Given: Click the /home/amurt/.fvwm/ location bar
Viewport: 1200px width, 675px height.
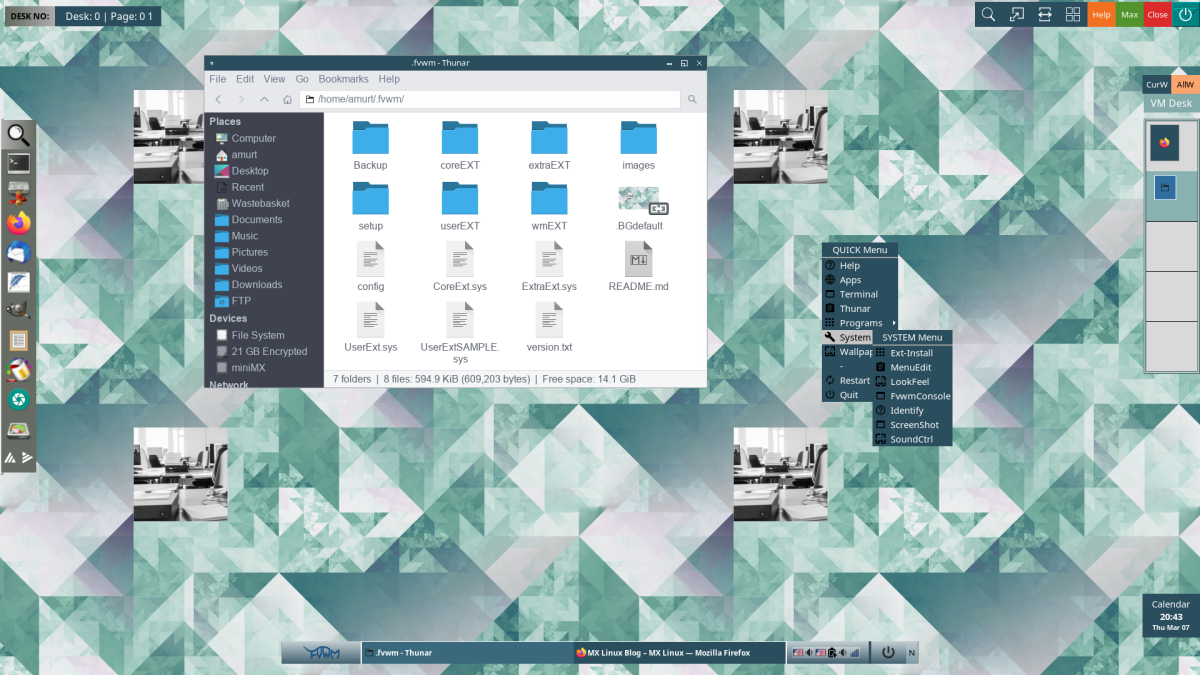Looking at the screenshot, I should click(490, 99).
